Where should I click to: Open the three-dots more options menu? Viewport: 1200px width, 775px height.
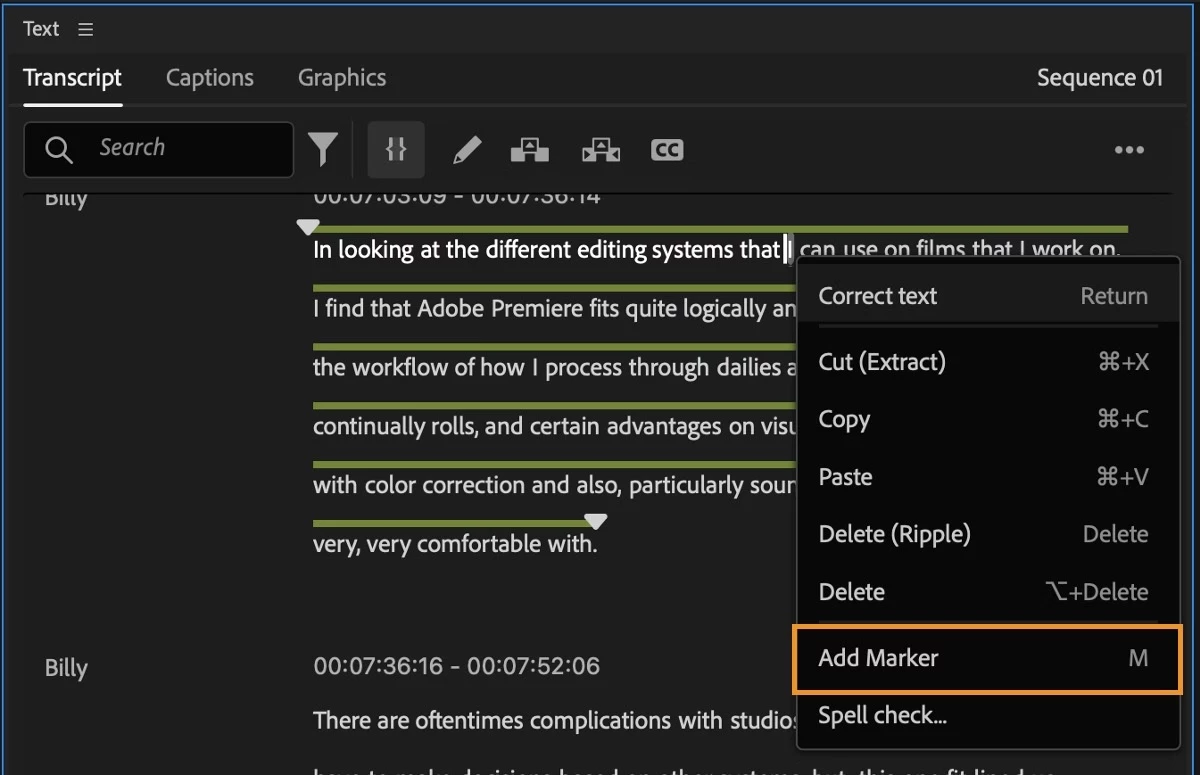tap(1129, 150)
